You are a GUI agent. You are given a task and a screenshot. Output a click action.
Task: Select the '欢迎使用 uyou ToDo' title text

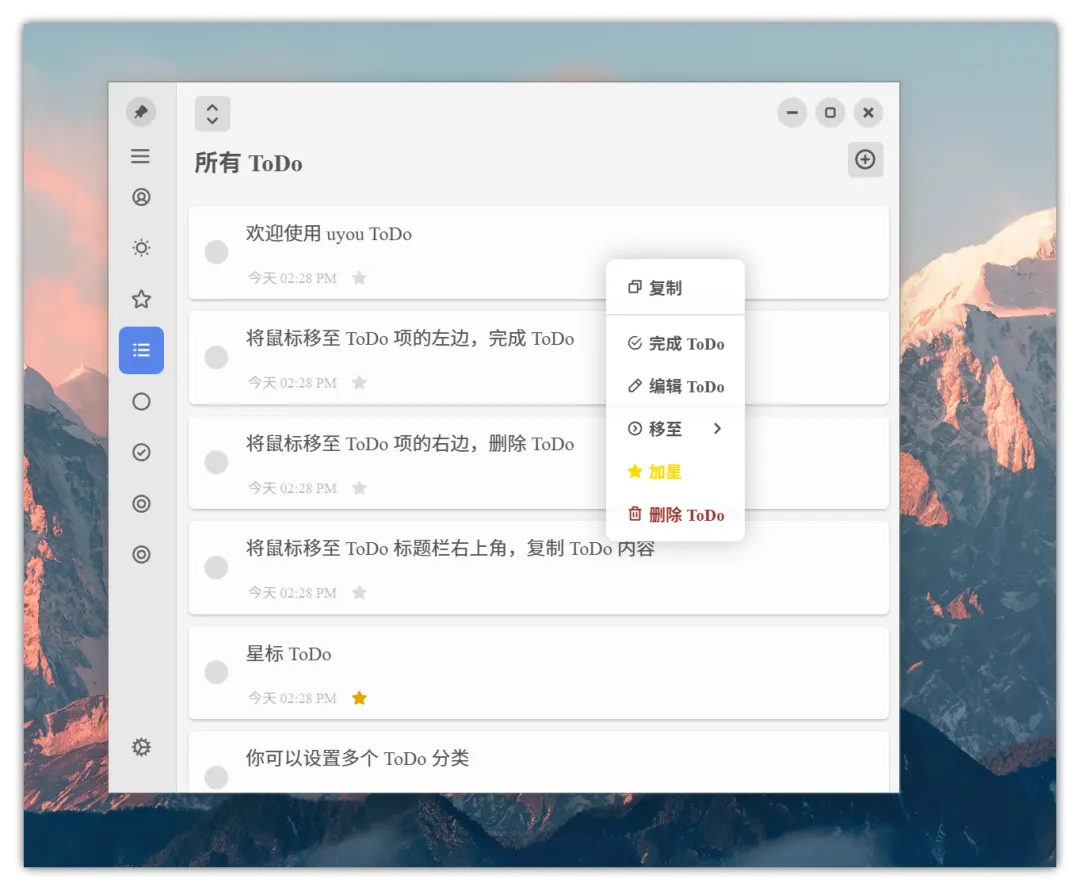tap(329, 234)
